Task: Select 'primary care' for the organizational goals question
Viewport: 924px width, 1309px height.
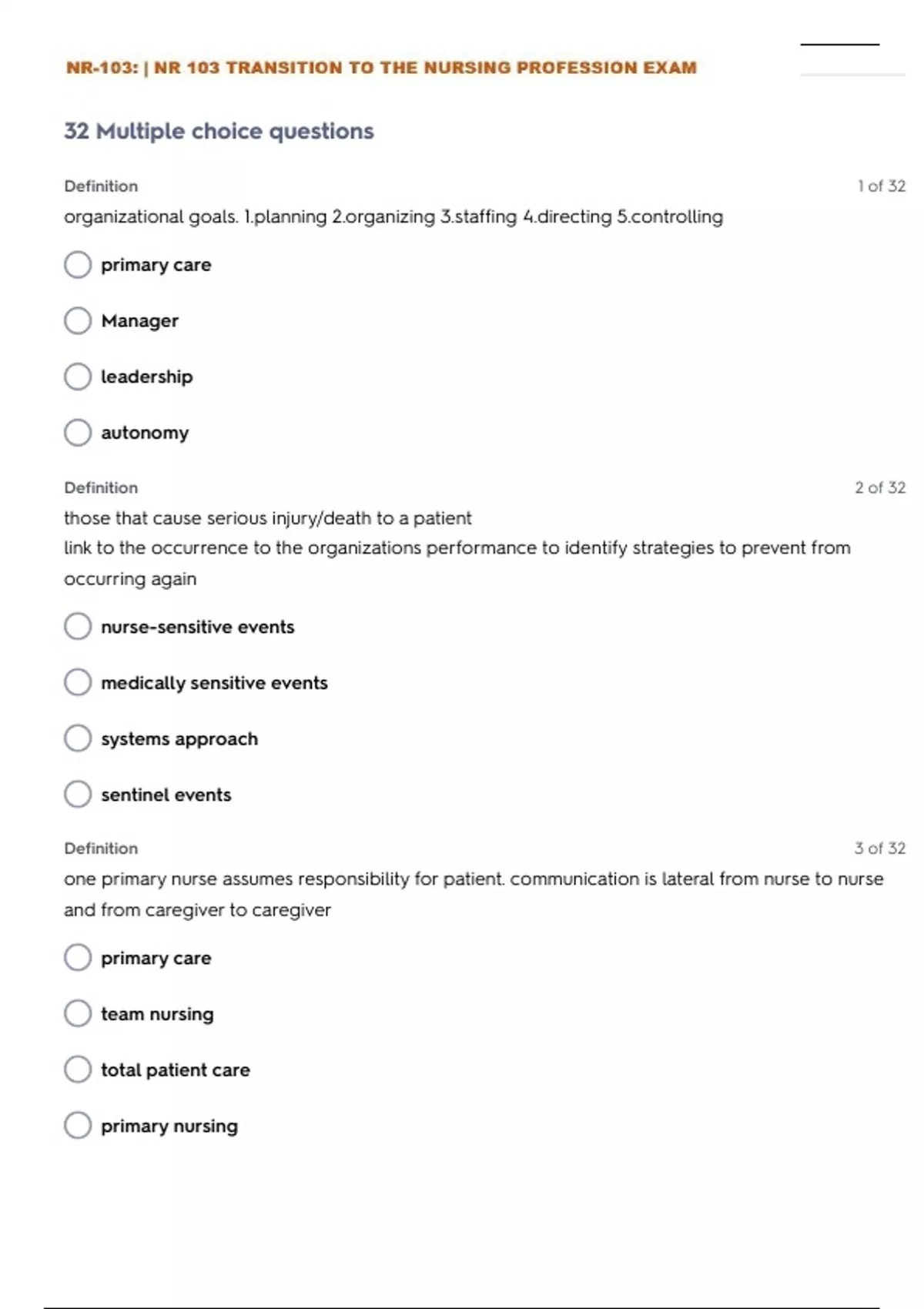Action: 78,265
